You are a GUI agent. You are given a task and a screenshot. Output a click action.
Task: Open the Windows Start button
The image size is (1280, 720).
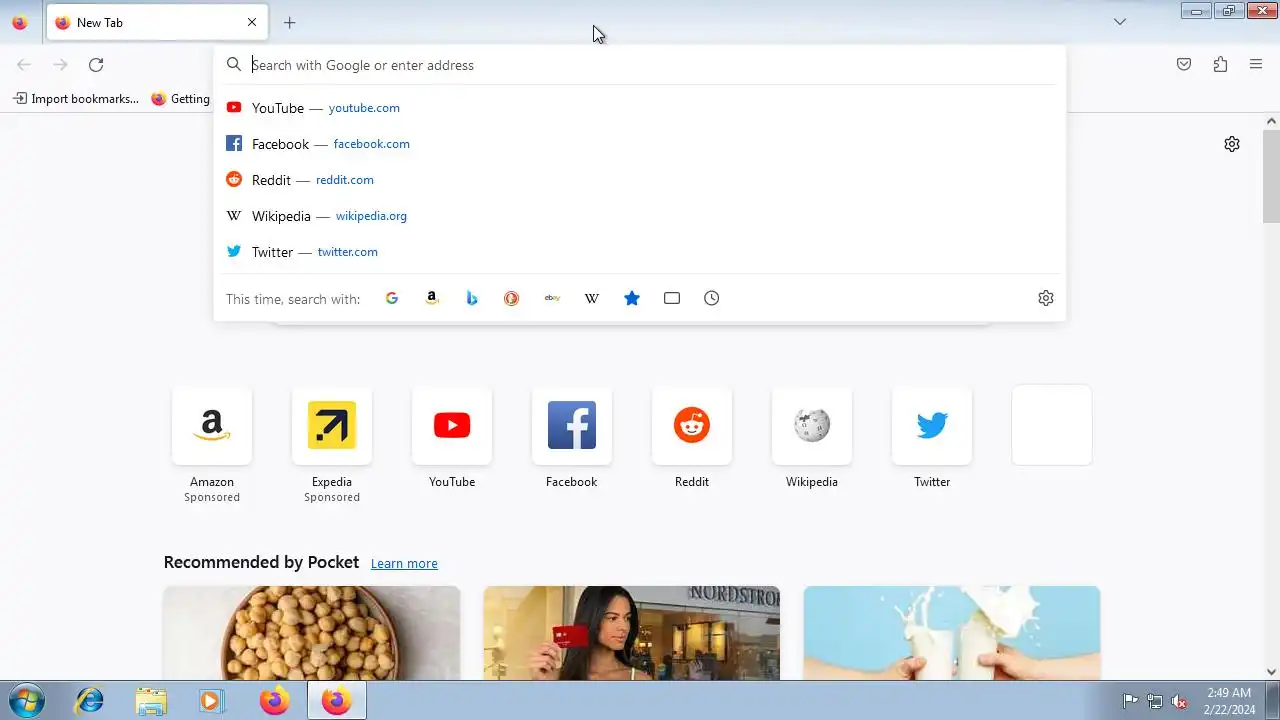(25, 701)
